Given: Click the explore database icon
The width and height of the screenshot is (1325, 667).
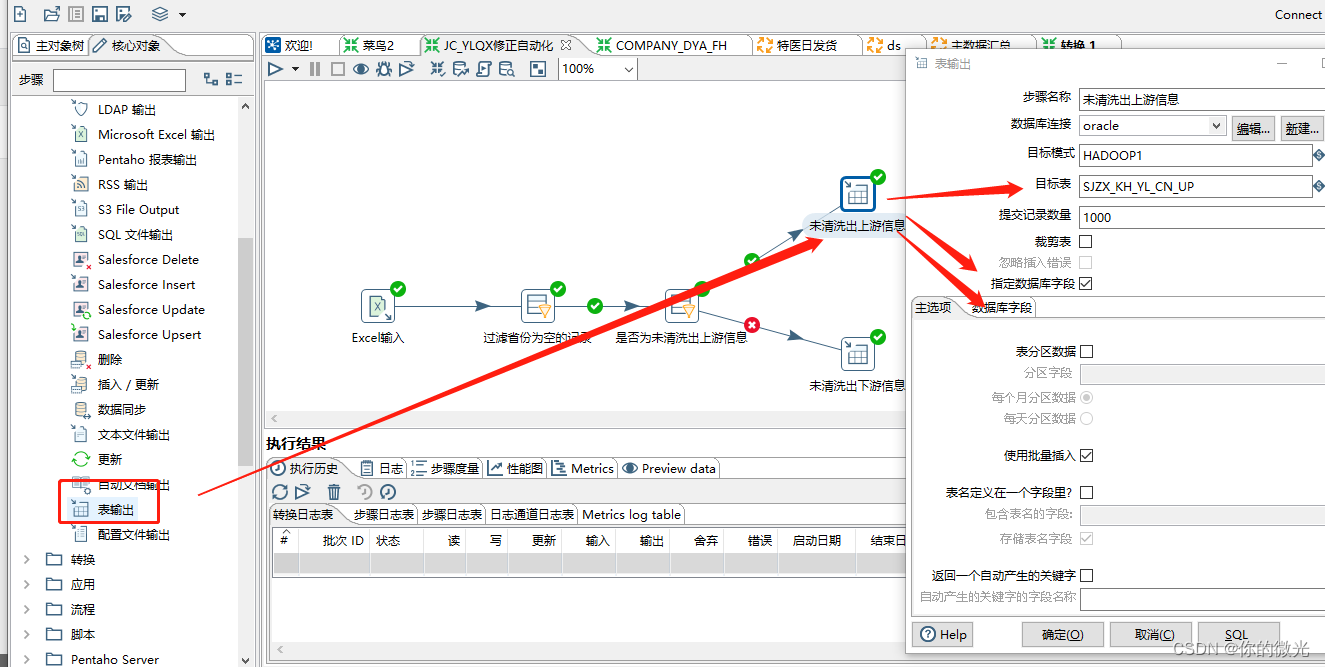Looking at the screenshot, I should coord(507,69).
